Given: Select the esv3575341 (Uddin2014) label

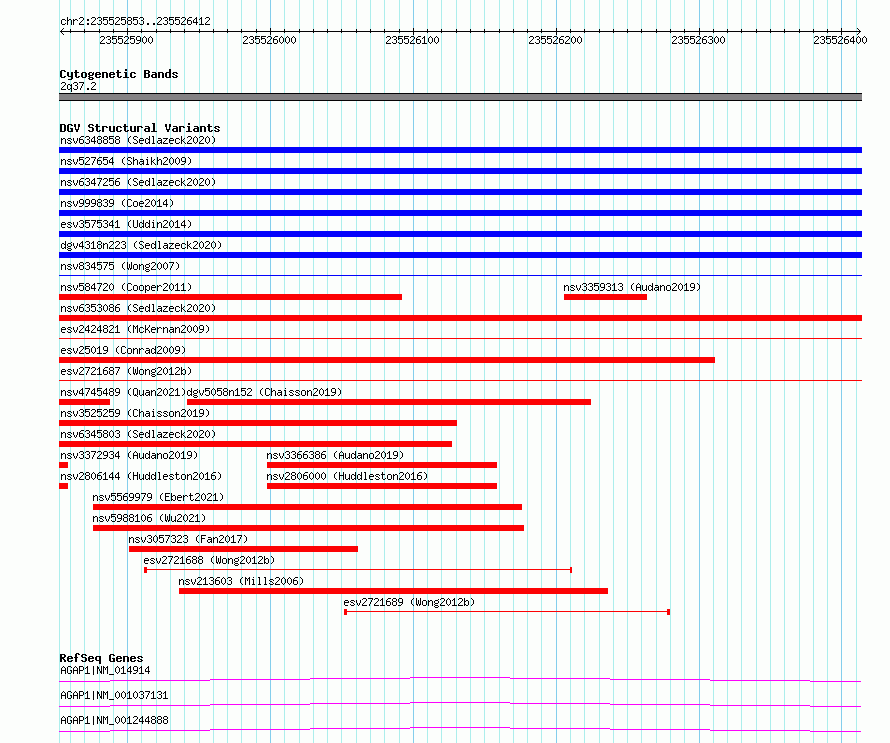Looking at the screenshot, I should [x=126, y=224].
